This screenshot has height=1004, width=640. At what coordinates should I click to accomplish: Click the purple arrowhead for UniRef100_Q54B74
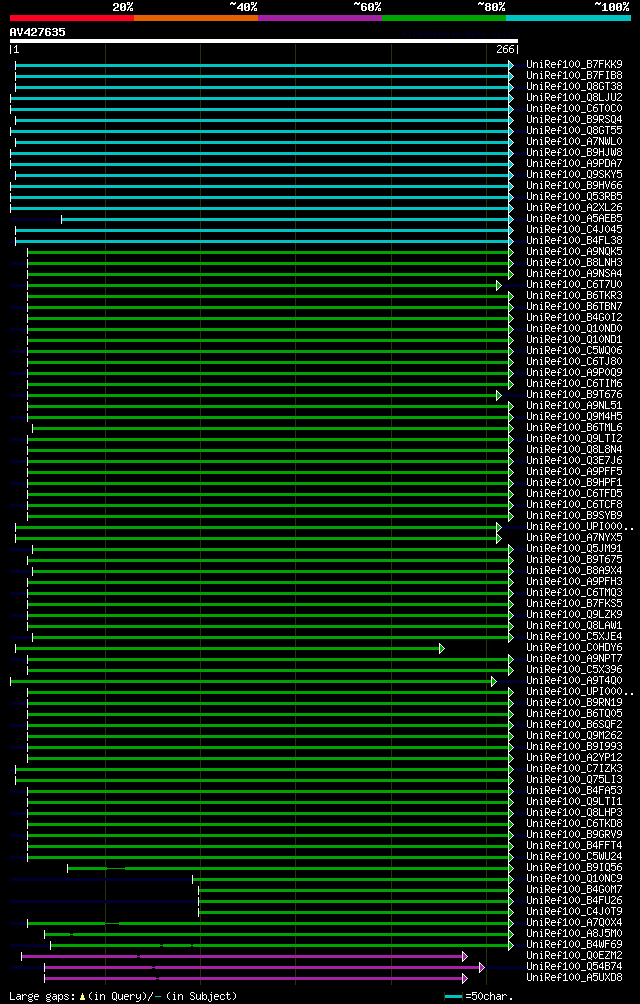482,967
